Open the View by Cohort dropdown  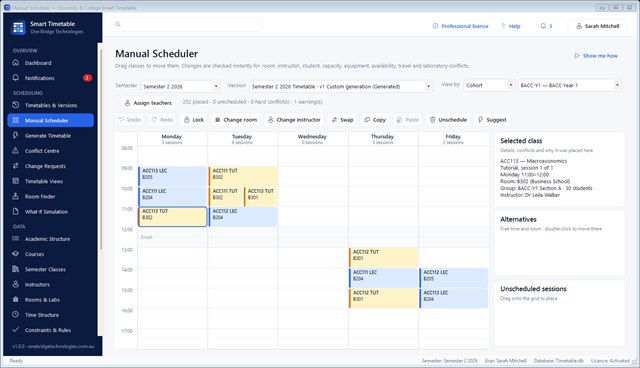(x=489, y=85)
